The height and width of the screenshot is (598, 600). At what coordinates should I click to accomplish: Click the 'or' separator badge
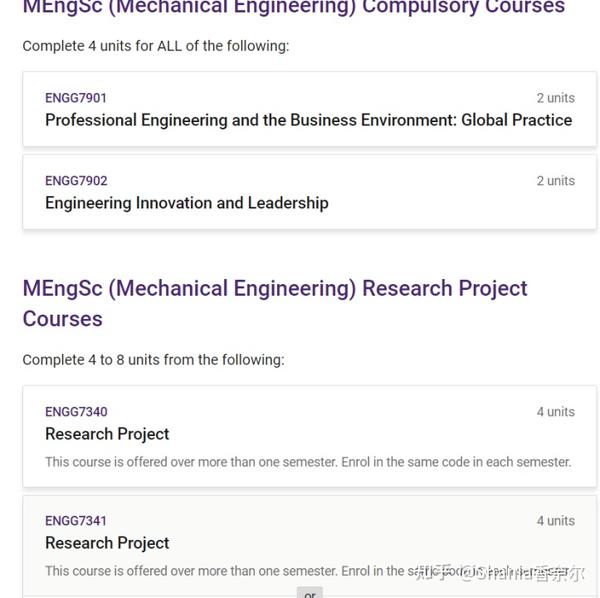pos(310,593)
